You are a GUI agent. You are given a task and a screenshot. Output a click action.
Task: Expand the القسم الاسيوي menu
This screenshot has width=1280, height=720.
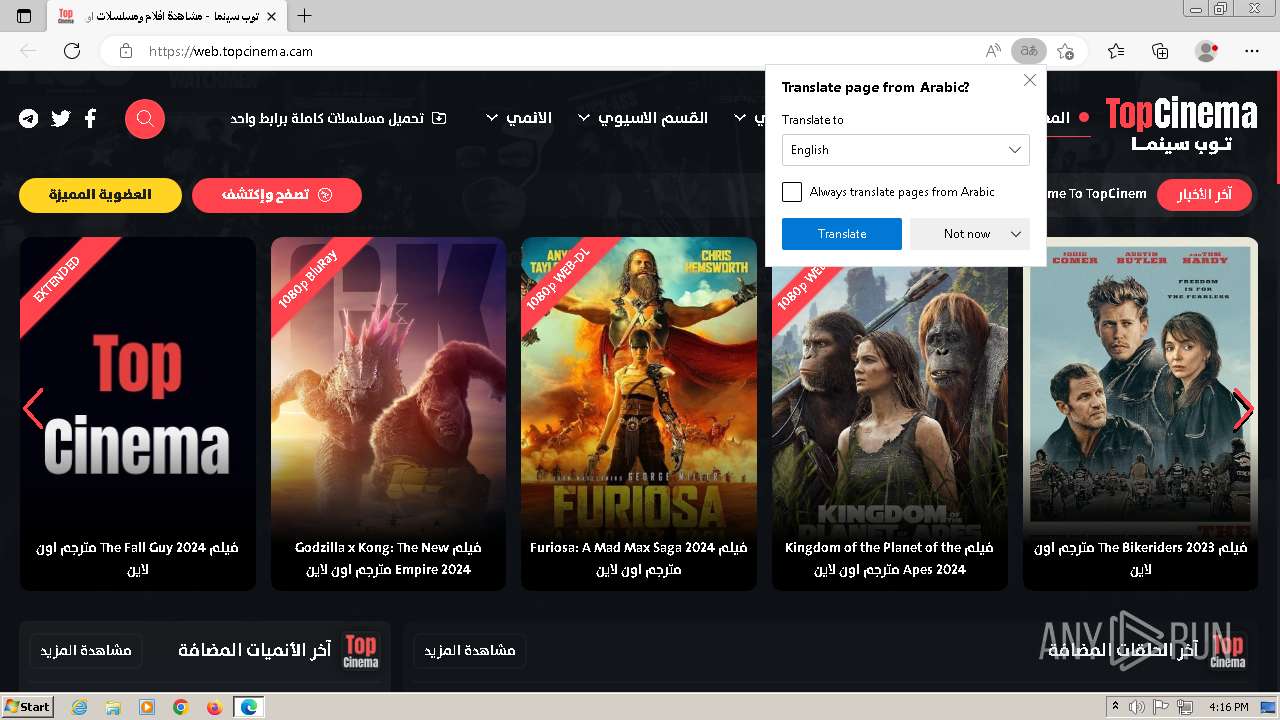(643, 118)
